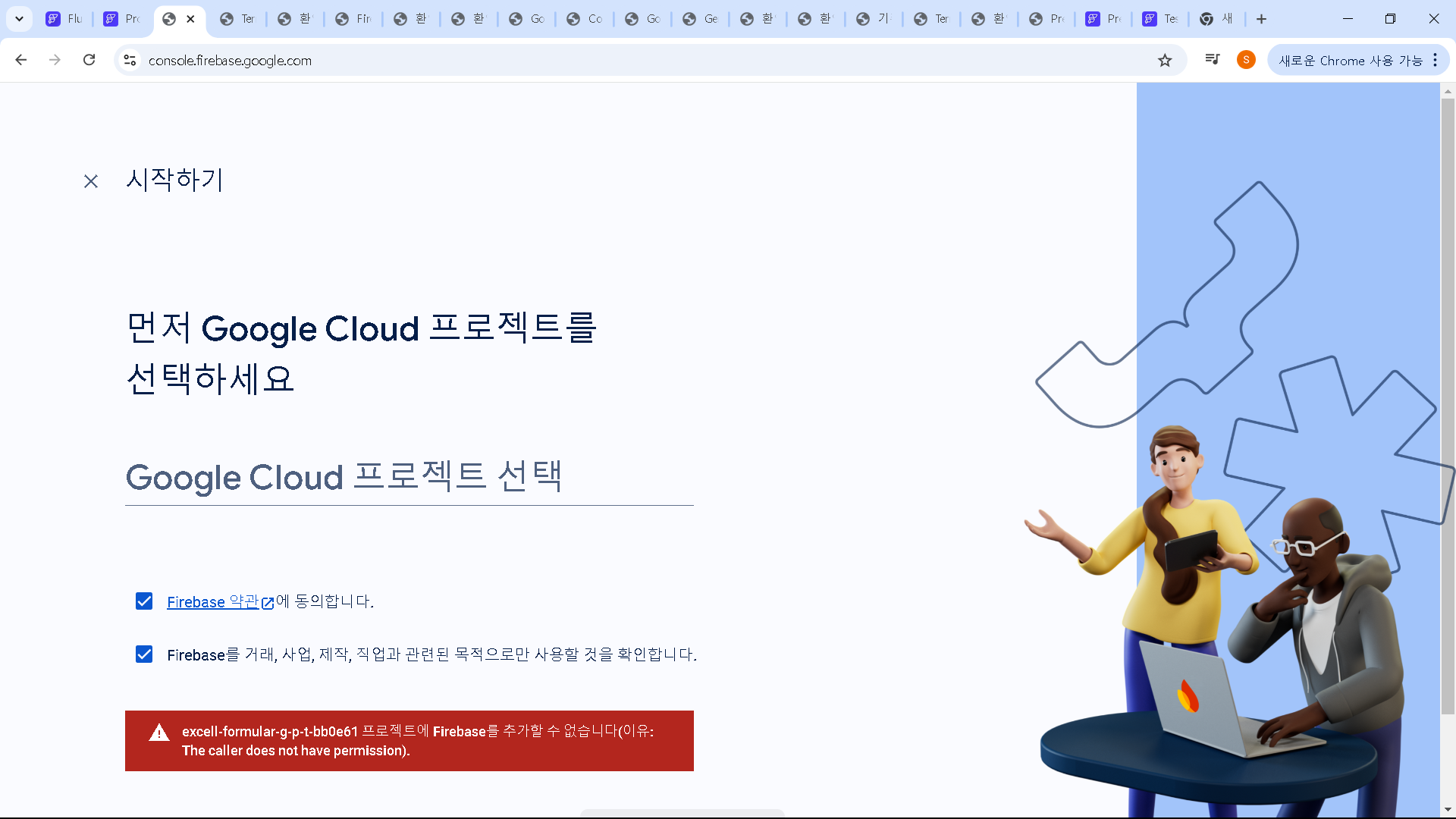Image resolution: width=1456 pixels, height=819 pixels.
Task: Close the 시작하기 setup page with X icon
Action: point(91,181)
